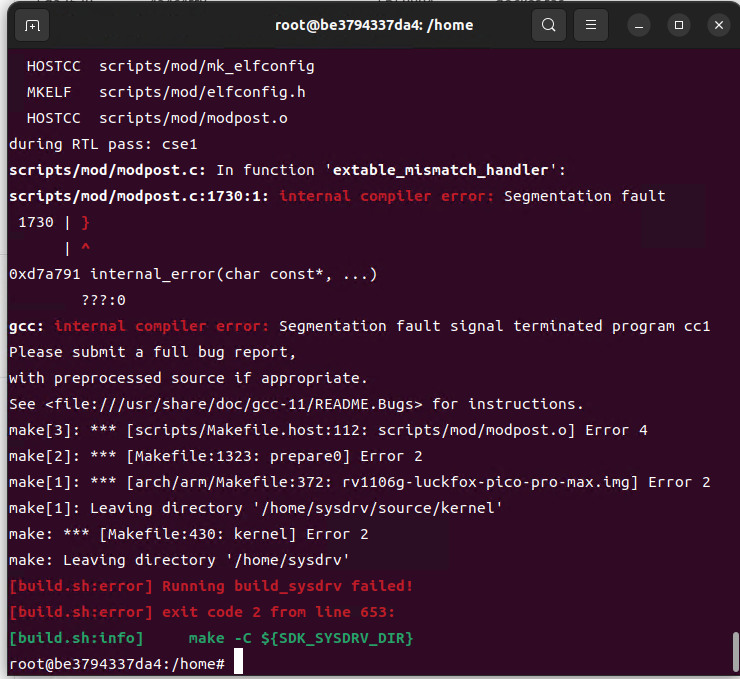The height and width of the screenshot is (679, 740).
Task: Click the README.Bugs file URL
Action: [234, 404]
